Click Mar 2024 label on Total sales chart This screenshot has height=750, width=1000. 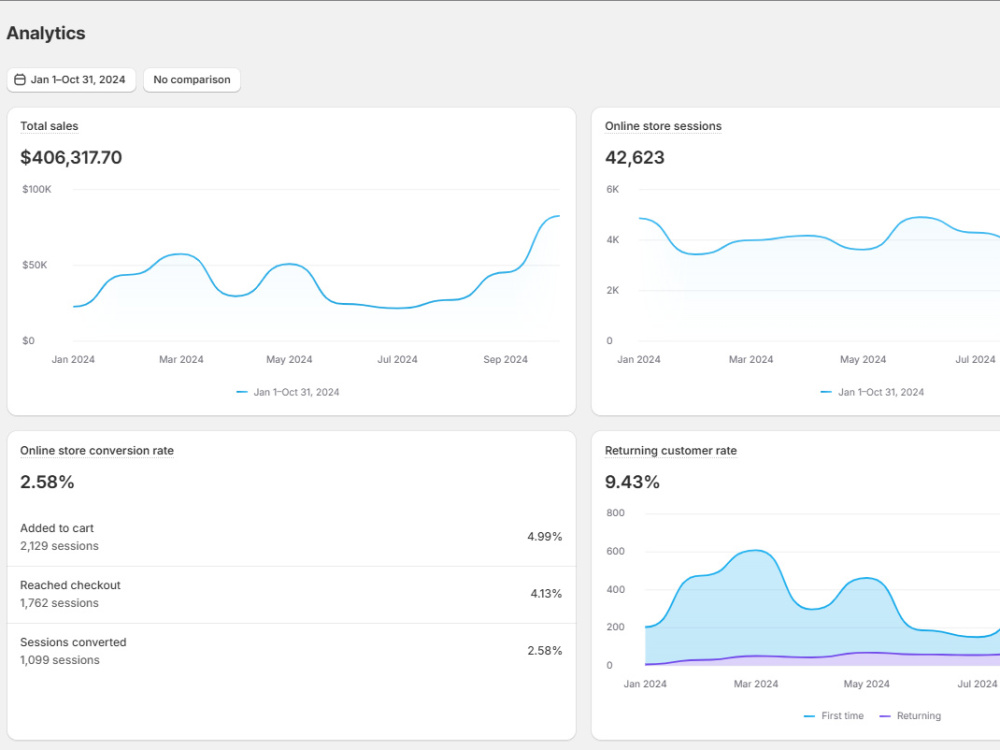point(181,360)
